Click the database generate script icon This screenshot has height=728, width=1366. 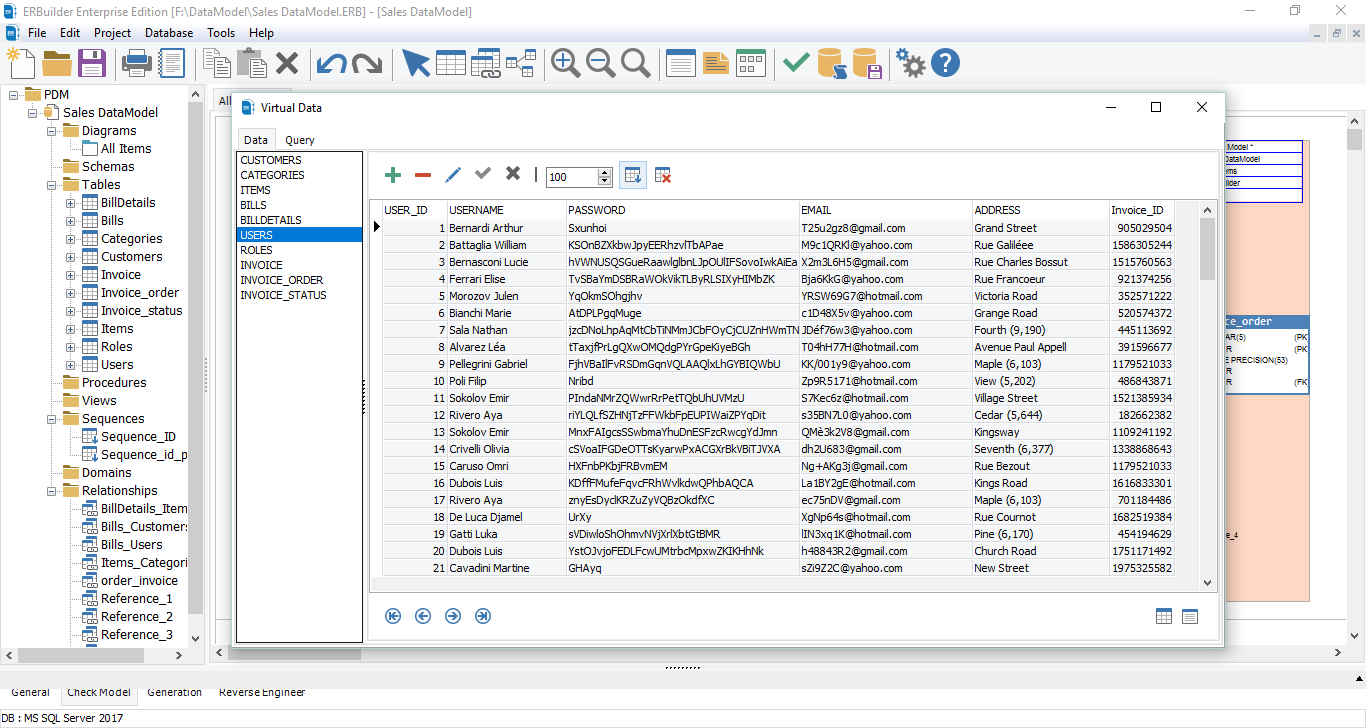(x=831, y=63)
